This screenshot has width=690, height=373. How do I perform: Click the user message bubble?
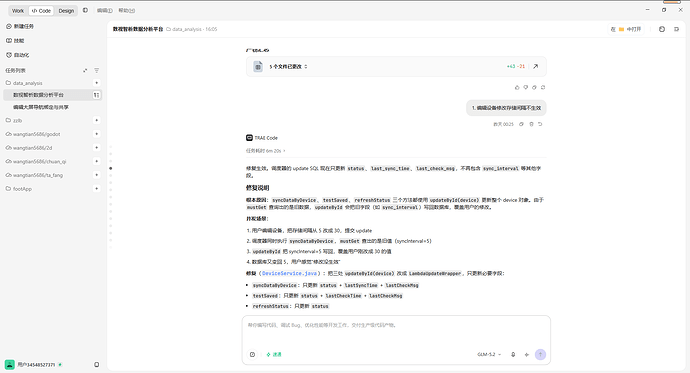point(506,108)
